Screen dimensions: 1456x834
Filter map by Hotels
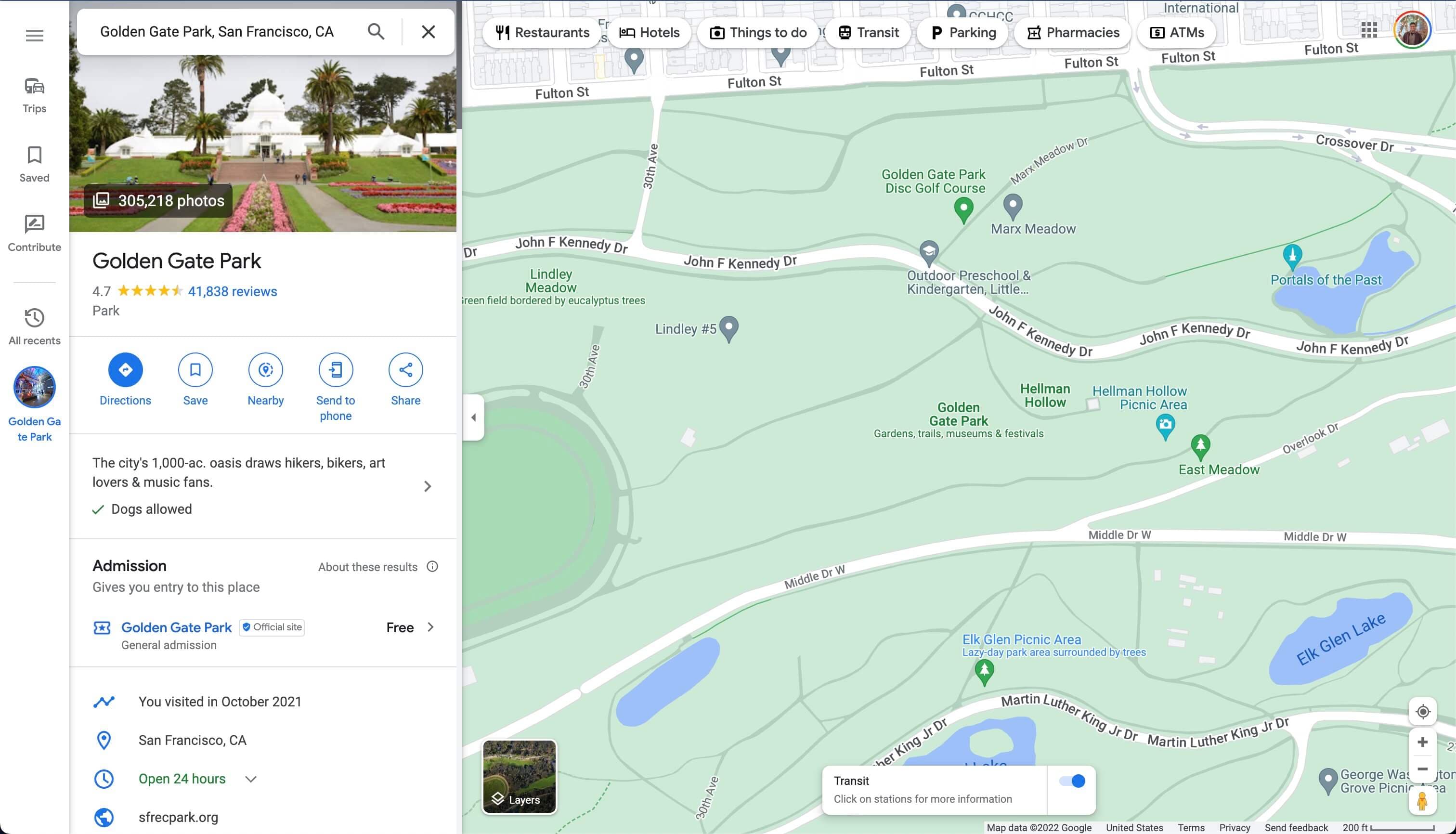[649, 33]
